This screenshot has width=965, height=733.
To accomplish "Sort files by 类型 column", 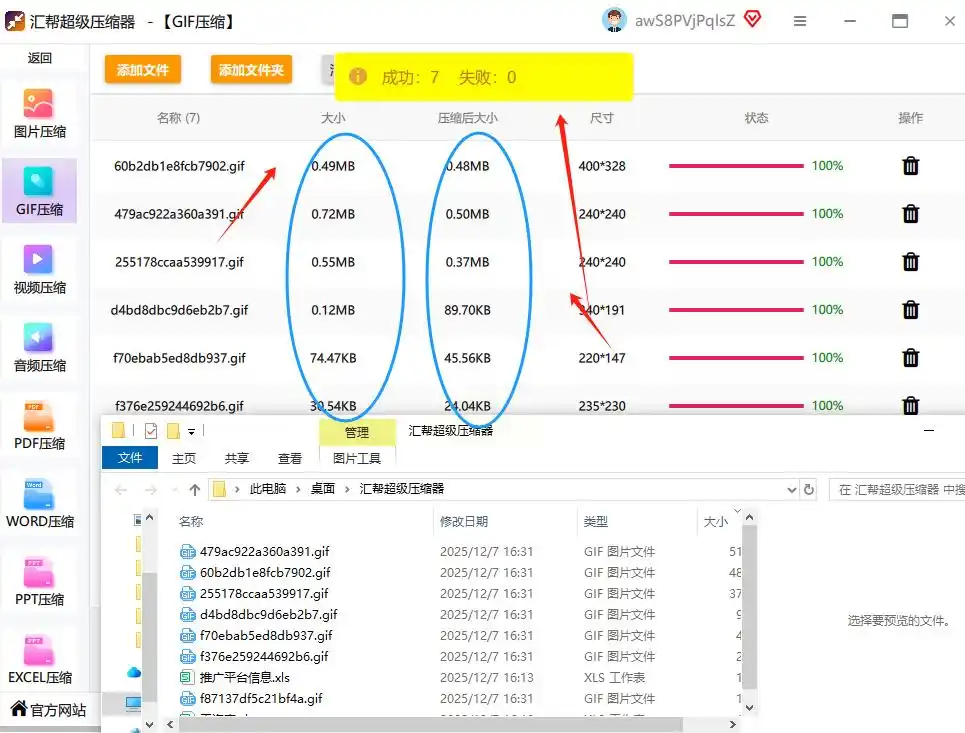I will 595,522.
